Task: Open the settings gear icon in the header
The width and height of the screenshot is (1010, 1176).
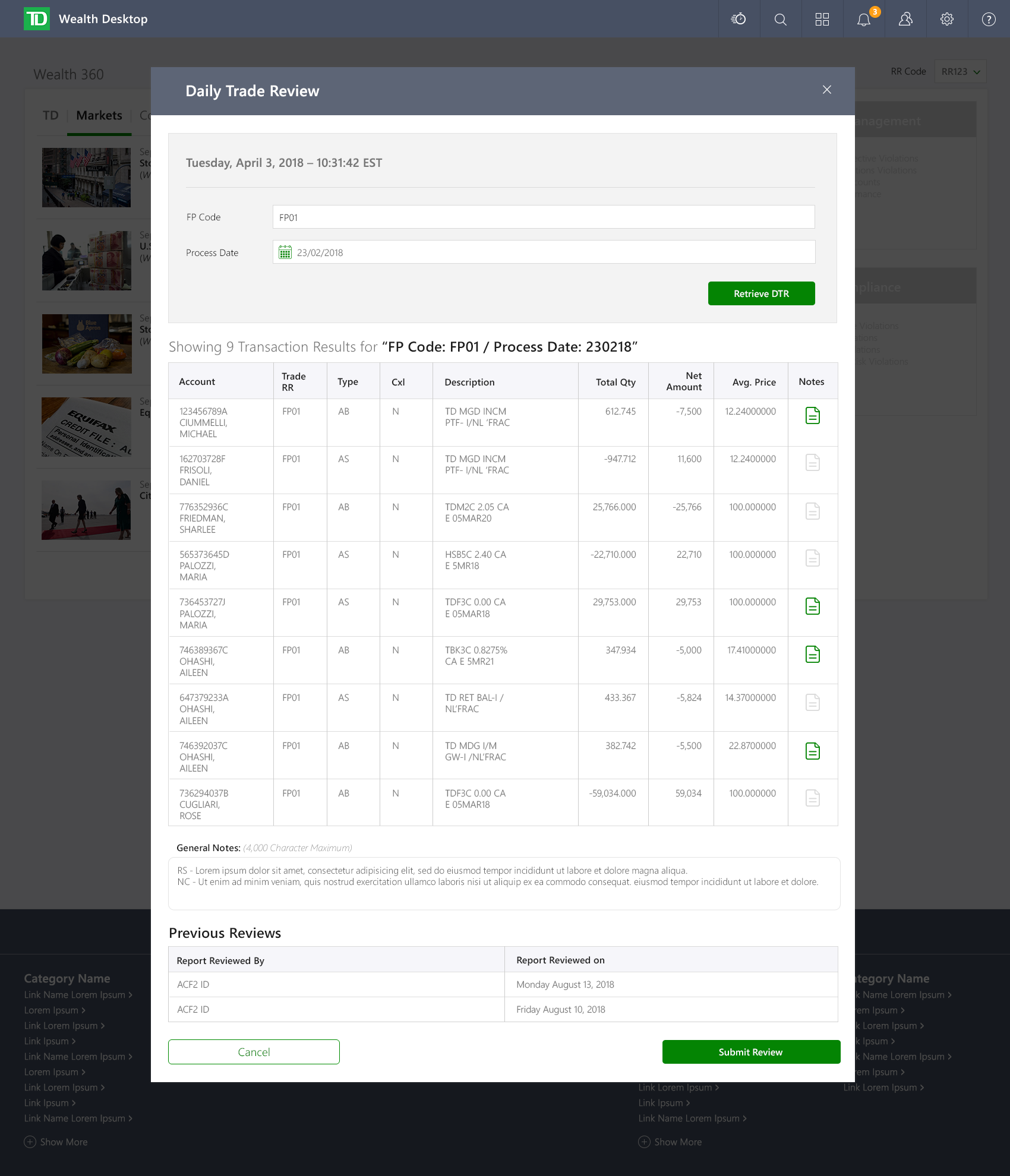Action: coord(947,19)
